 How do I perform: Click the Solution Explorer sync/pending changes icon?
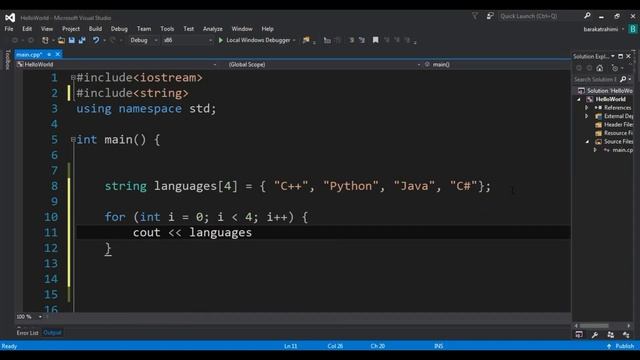[x=615, y=68]
